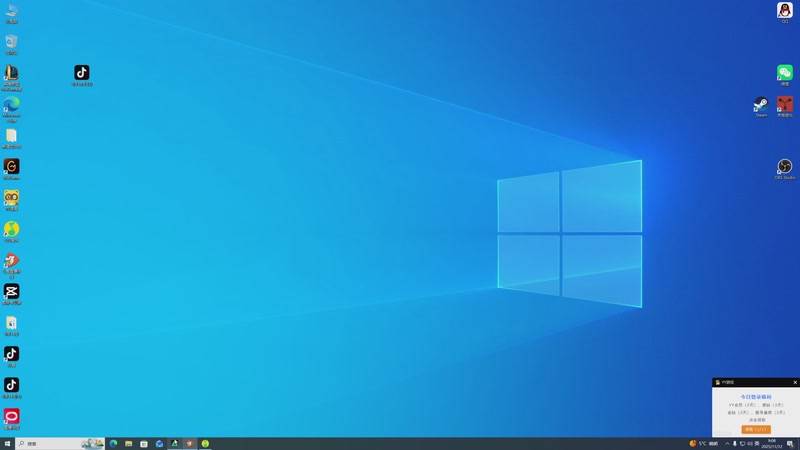800x450 pixels.
Task: Open the QQ penguin desktop icon
Action: click(785, 12)
